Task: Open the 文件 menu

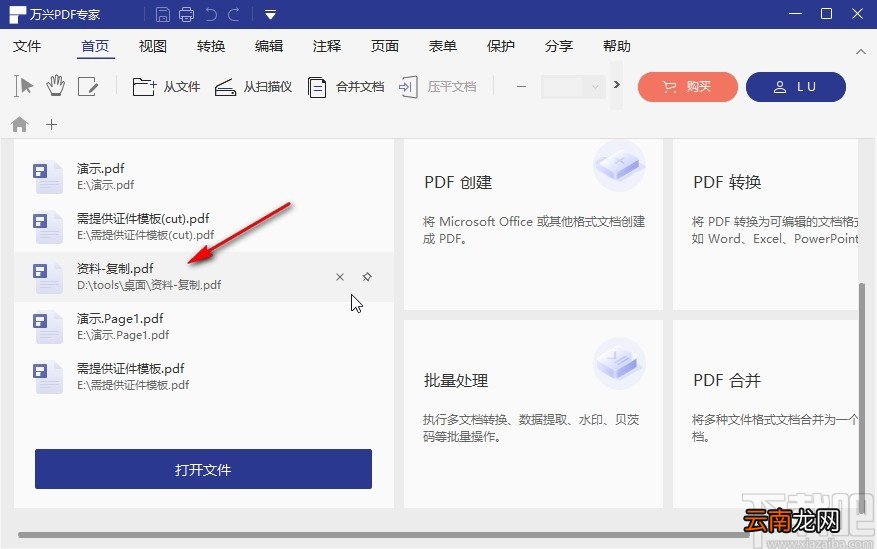Action: tap(27, 46)
